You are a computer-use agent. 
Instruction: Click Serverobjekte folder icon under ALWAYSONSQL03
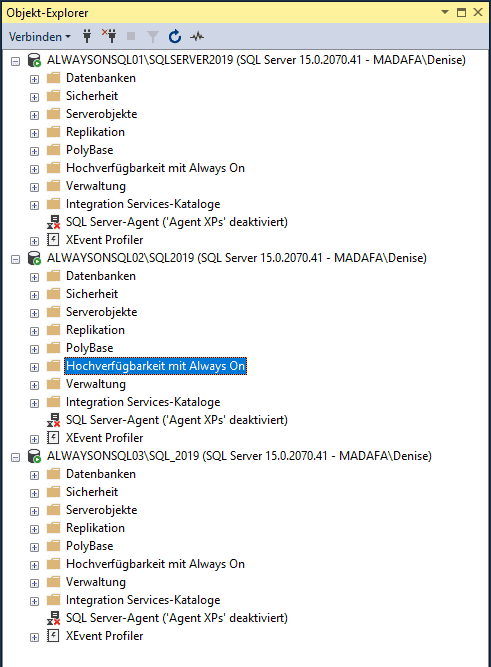point(53,510)
